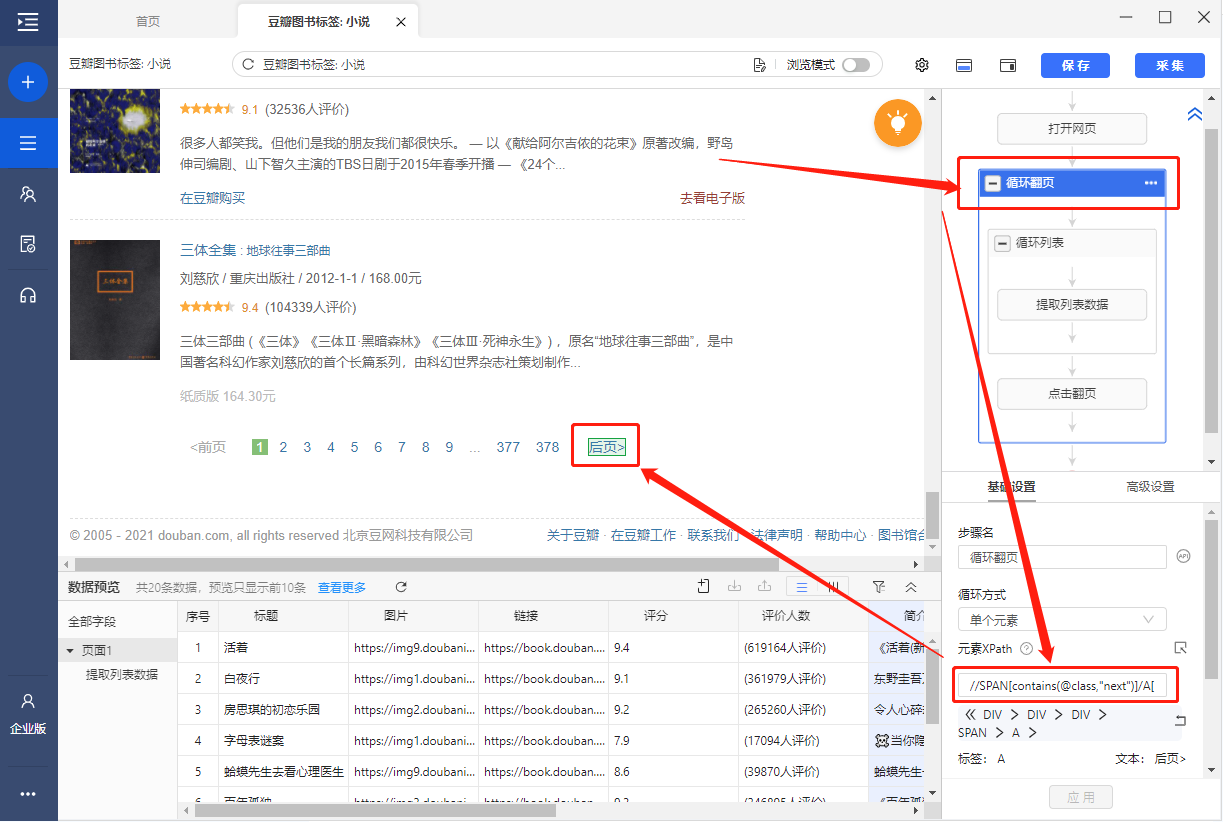Click the 查看更多 link
The height and width of the screenshot is (822, 1223).
pyautogui.click(x=342, y=587)
